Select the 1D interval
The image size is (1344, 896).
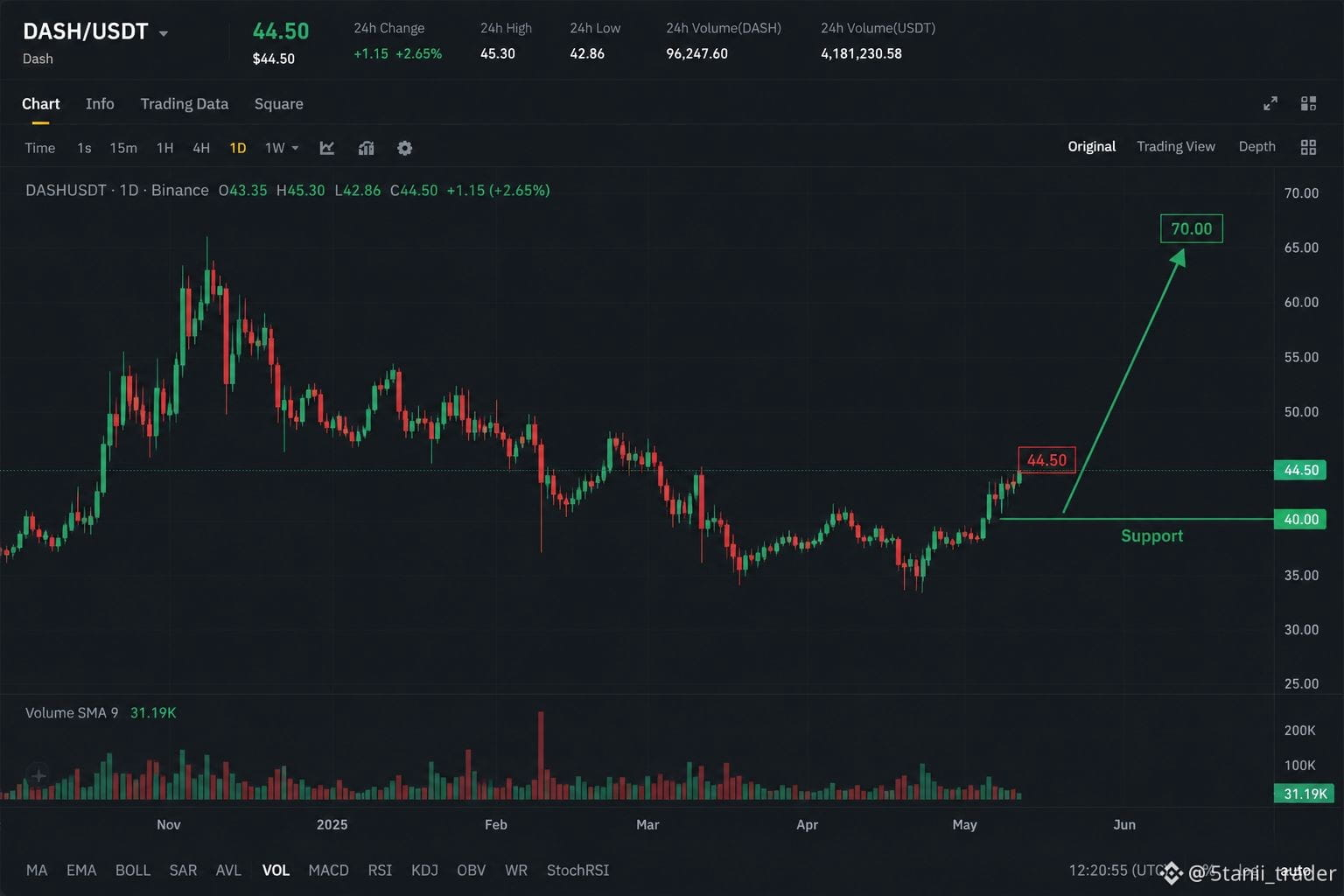237,148
